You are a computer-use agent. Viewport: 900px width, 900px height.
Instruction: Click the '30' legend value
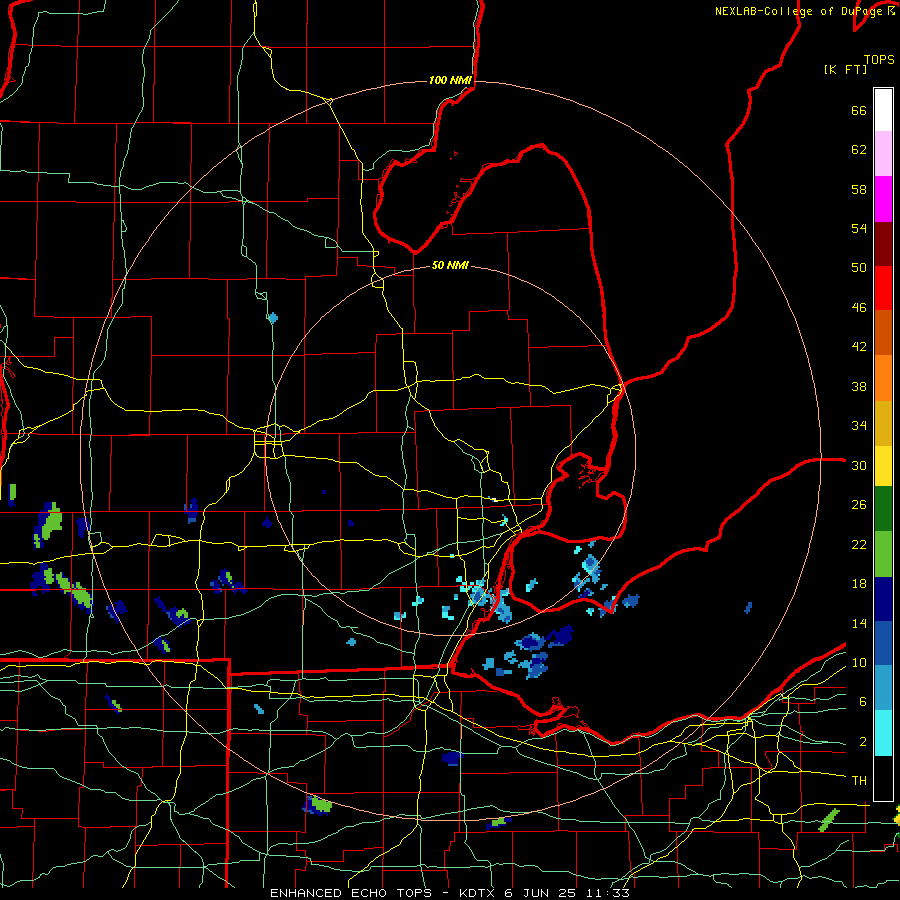859,465
